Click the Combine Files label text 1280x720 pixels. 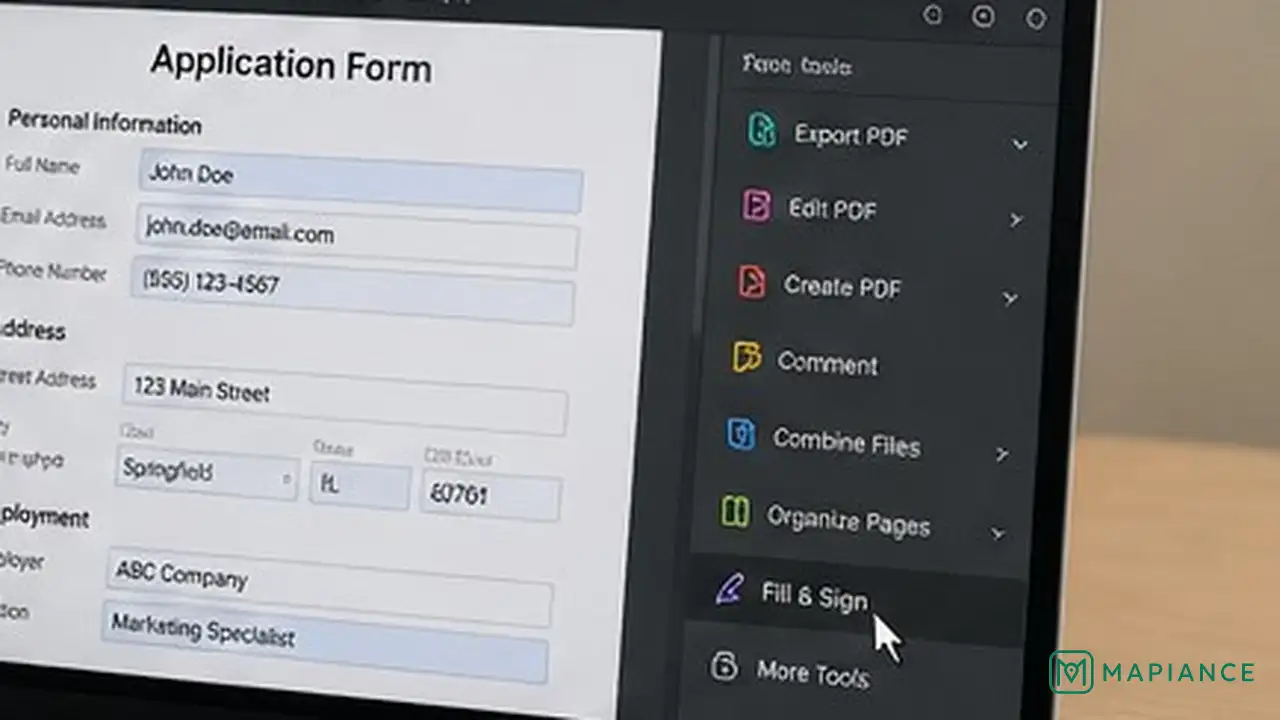coord(846,442)
